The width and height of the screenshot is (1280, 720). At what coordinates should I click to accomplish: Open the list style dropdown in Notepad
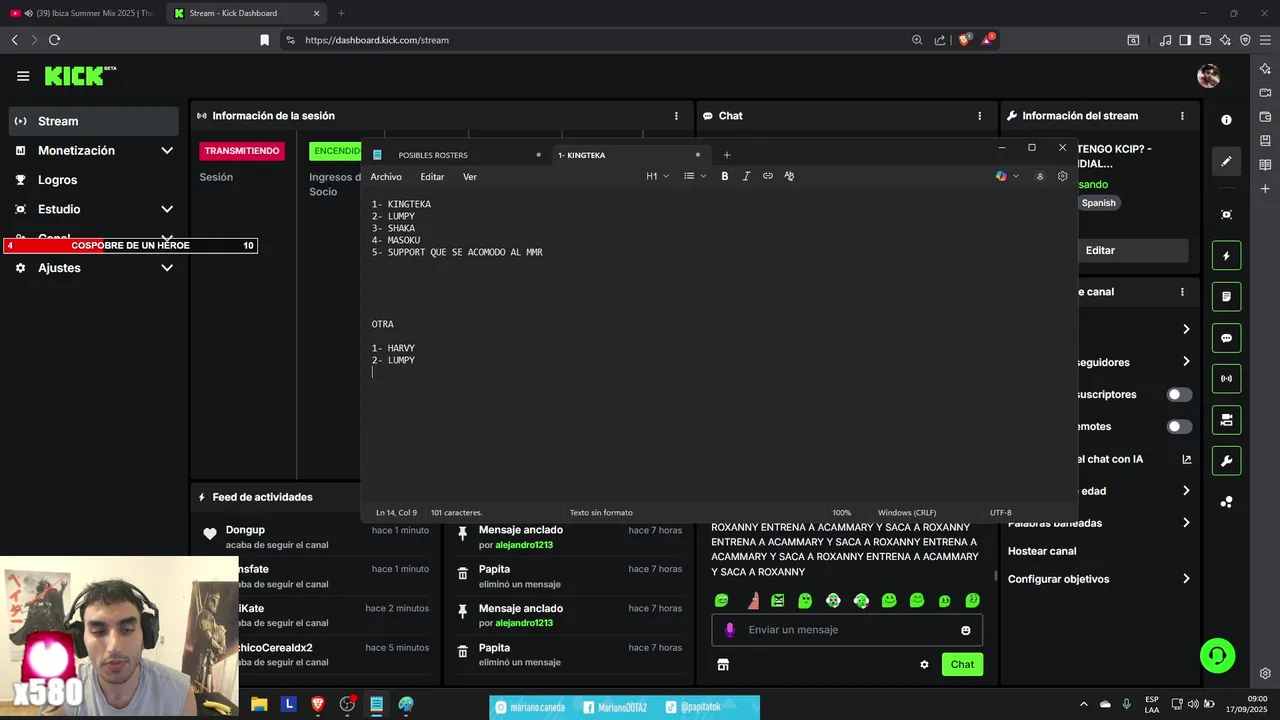pyautogui.click(x=694, y=176)
